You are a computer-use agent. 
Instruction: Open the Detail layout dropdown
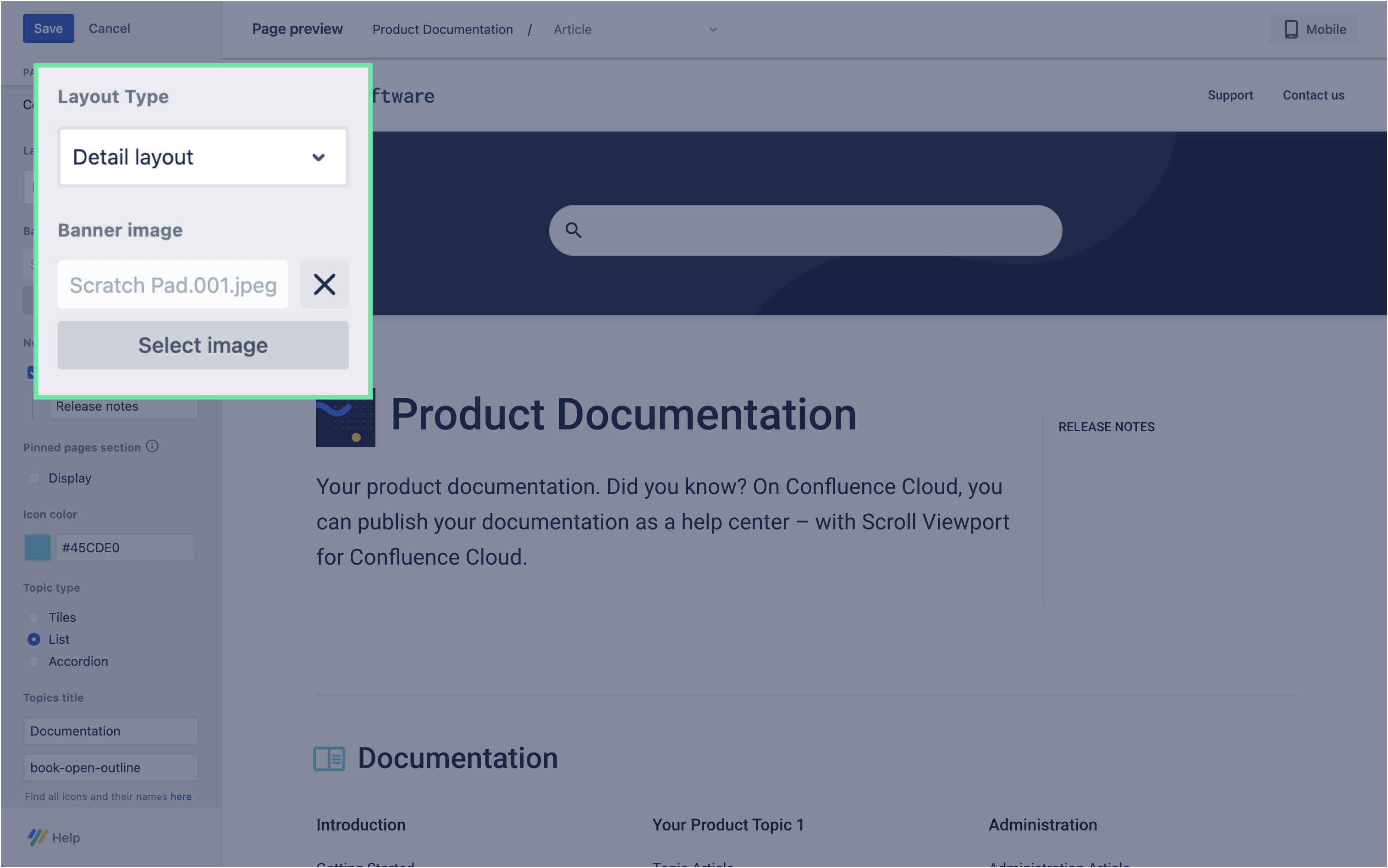[203, 157]
